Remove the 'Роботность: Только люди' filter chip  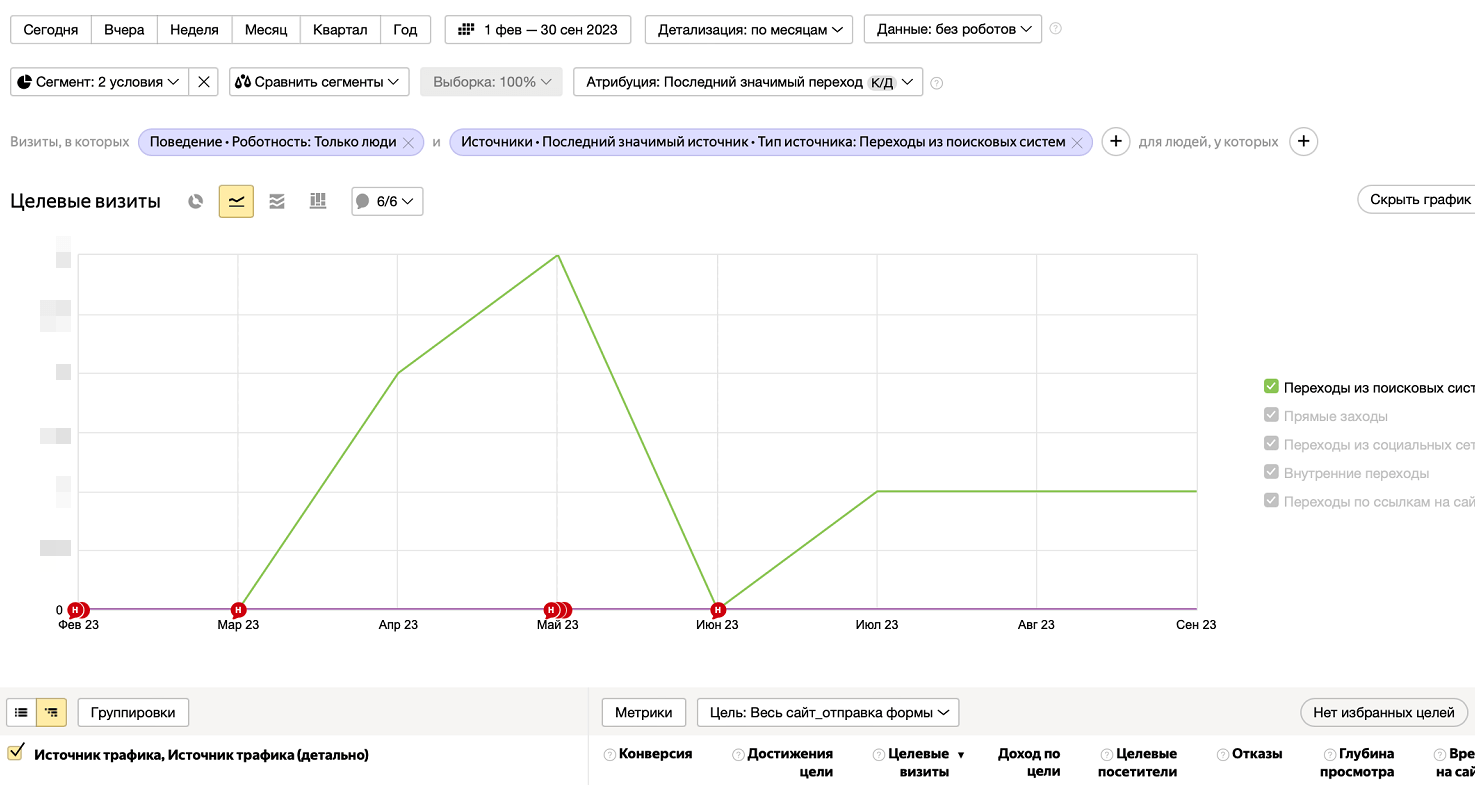(408, 143)
